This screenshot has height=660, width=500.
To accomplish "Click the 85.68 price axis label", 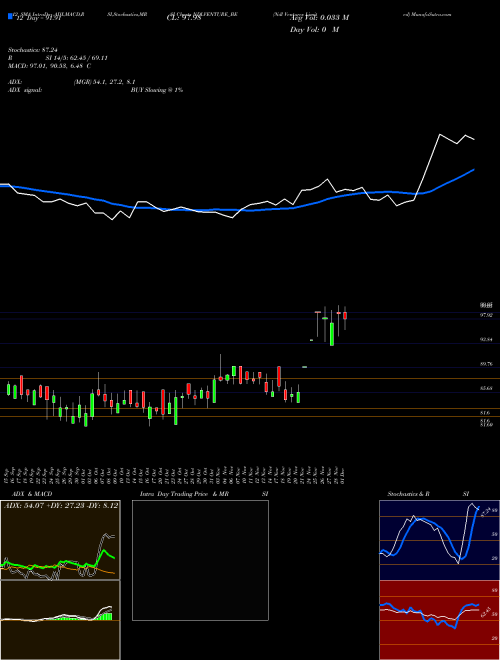I will coord(487,388).
